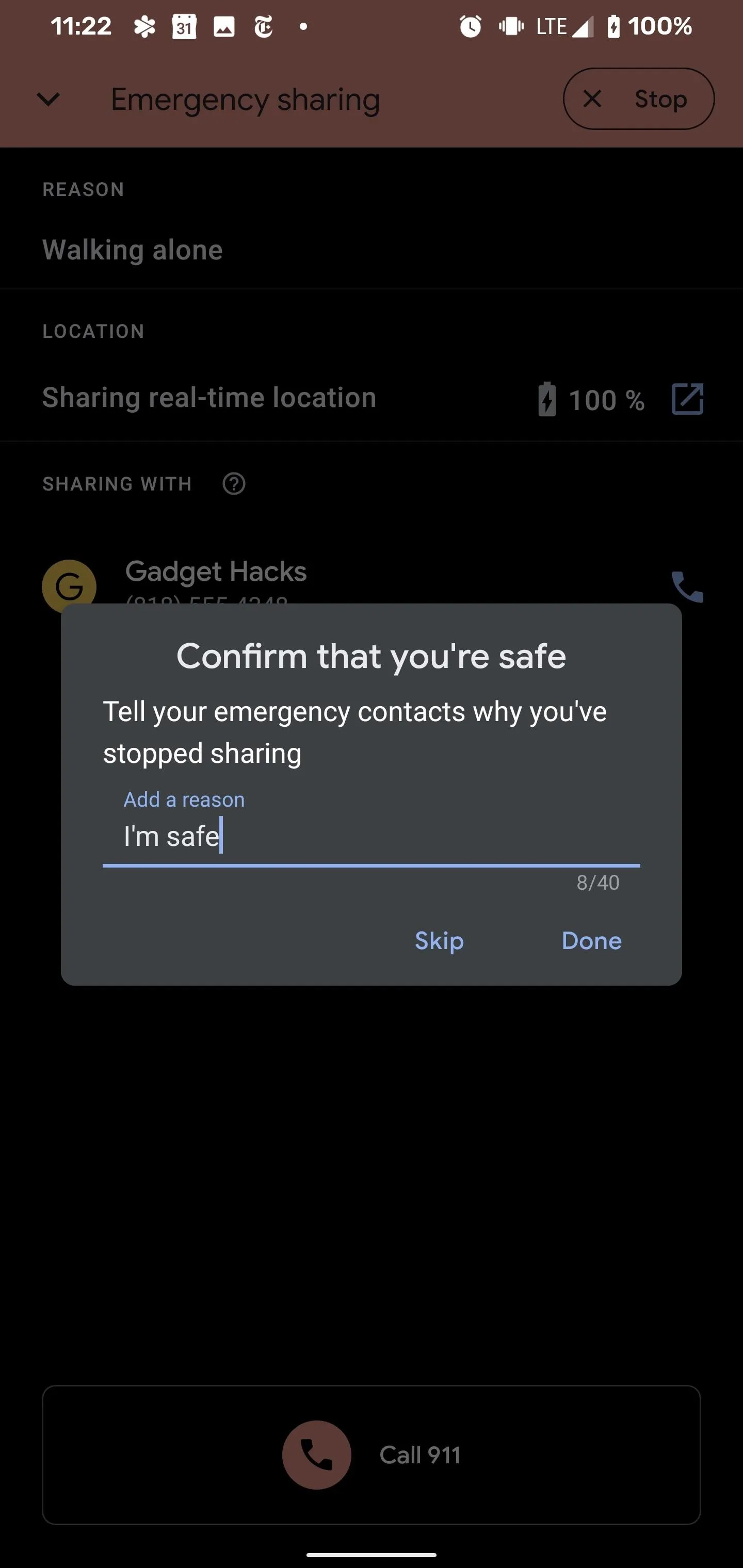Collapse Emergency sharing with down chevron
Viewport: 743px width, 1568px height.
click(48, 99)
